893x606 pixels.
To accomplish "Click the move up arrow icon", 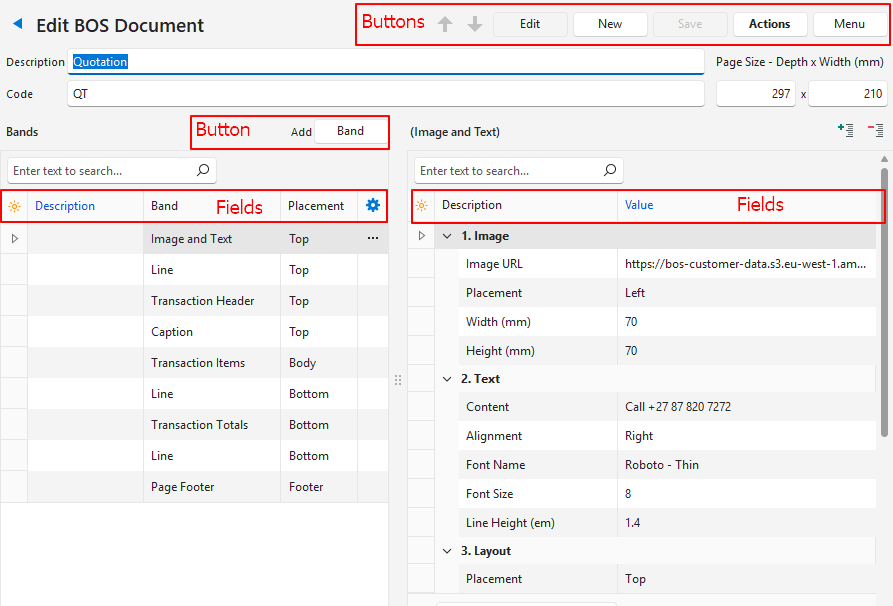I will tap(445, 24).
